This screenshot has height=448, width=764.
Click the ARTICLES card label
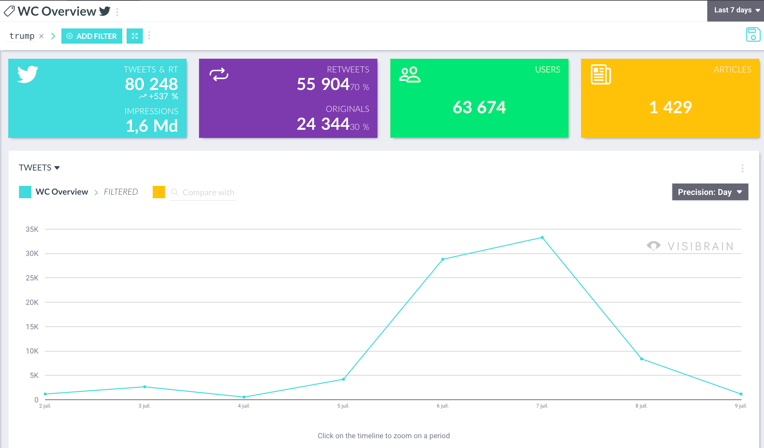[732, 70]
